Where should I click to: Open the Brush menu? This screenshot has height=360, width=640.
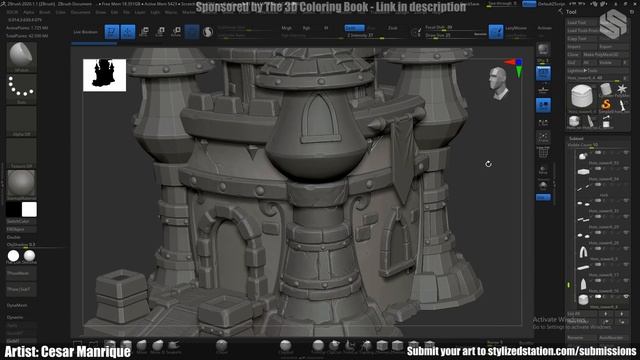click(x=45, y=12)
